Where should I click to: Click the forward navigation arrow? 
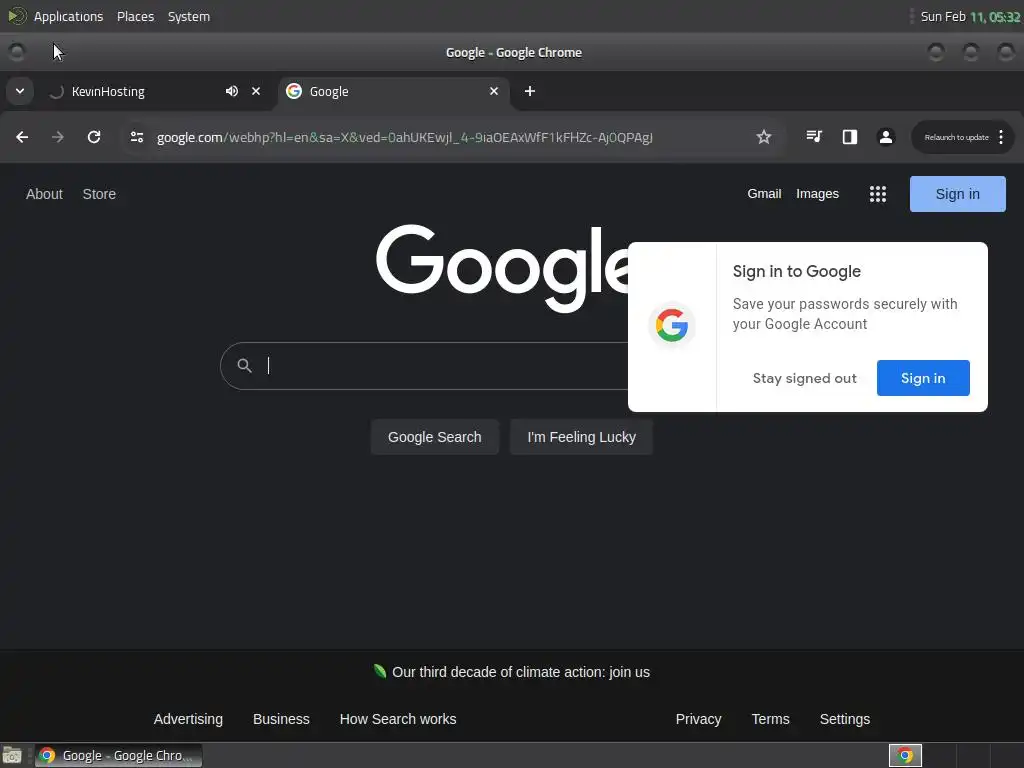coord(58,137)
